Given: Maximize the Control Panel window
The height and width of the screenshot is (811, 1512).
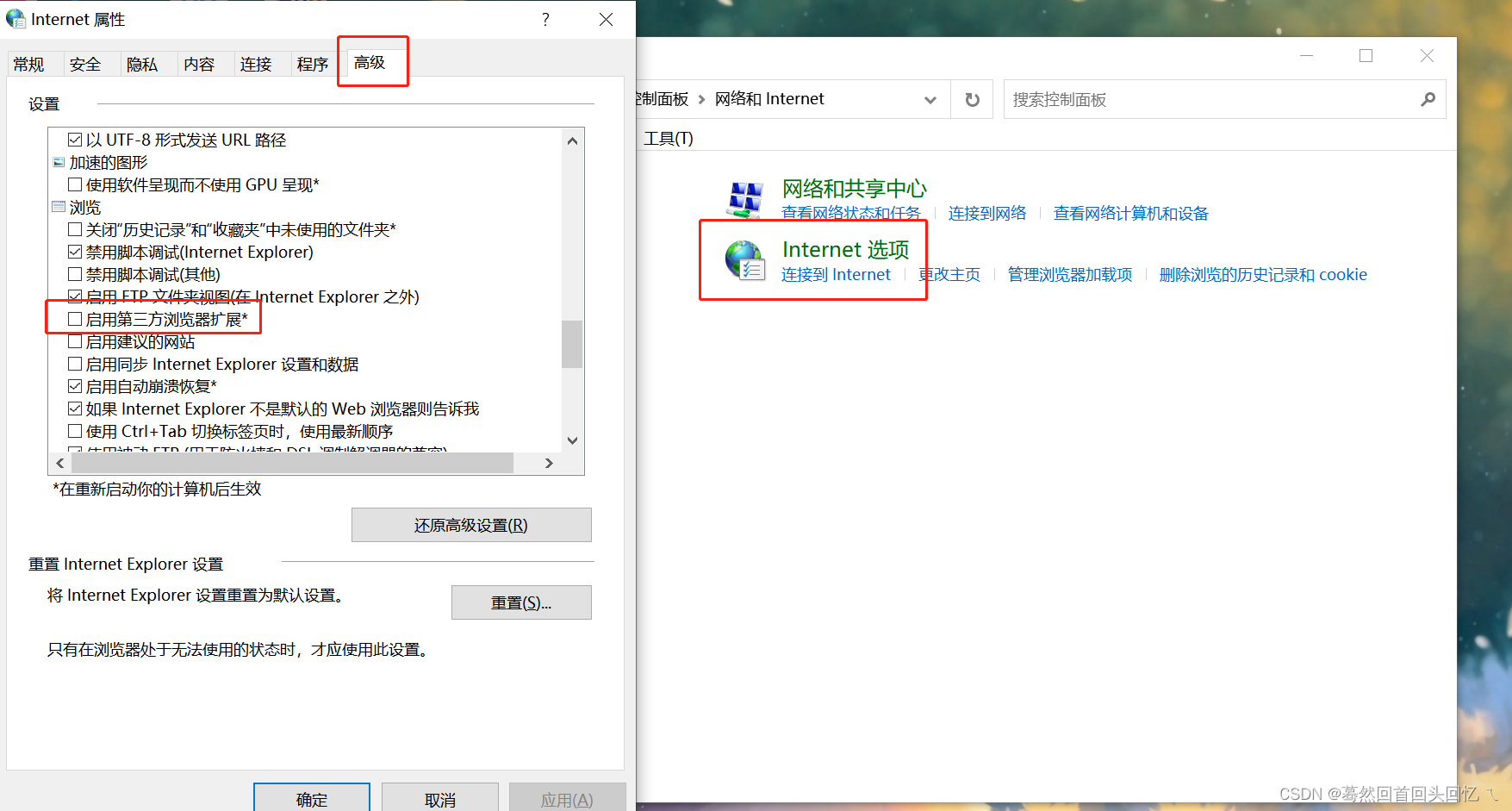Looking at the screenshot, I should click(1366, 56).
